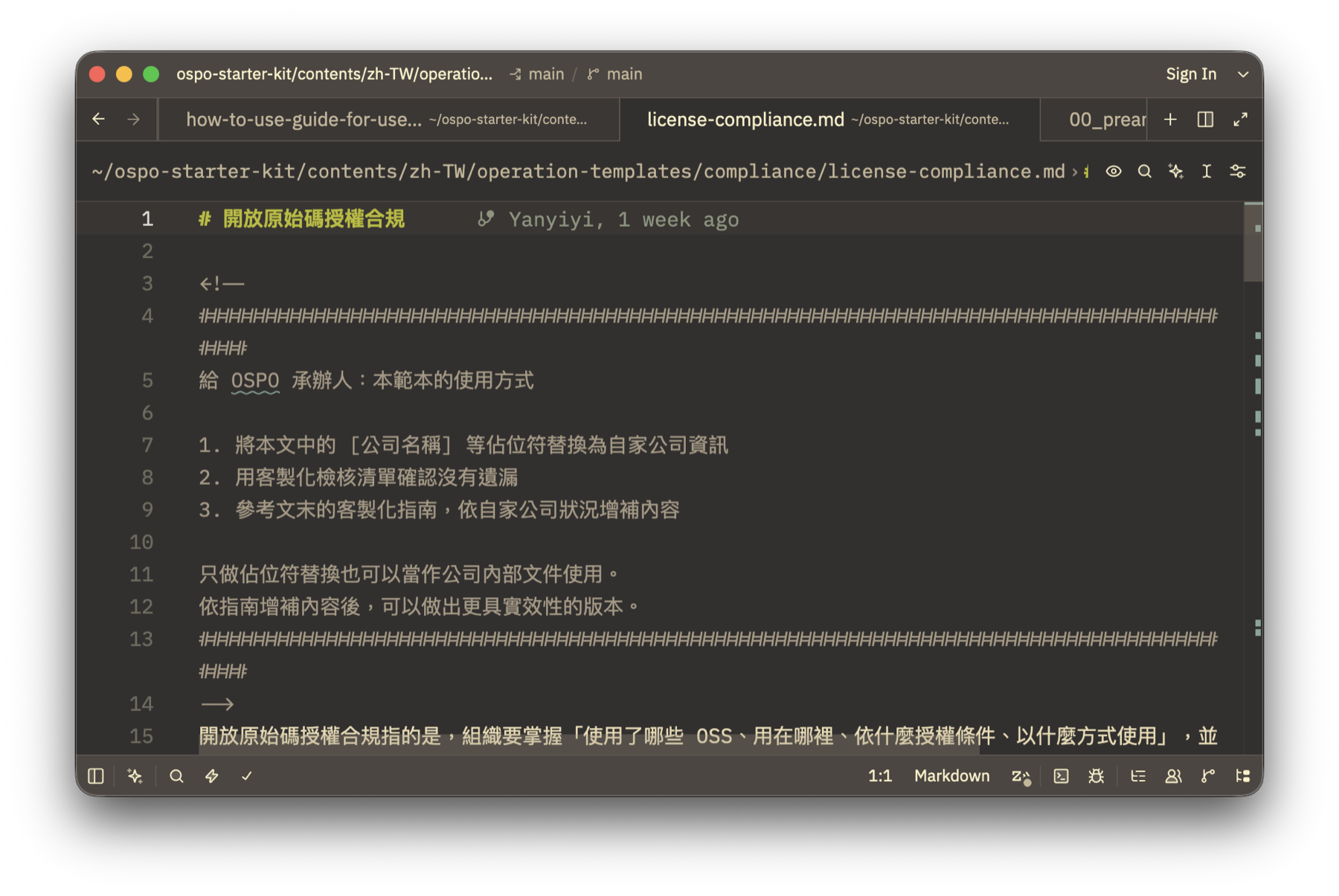Split the editor pane
Image resolution: width=1339 pixels, height=896 pixels.
1205,120
